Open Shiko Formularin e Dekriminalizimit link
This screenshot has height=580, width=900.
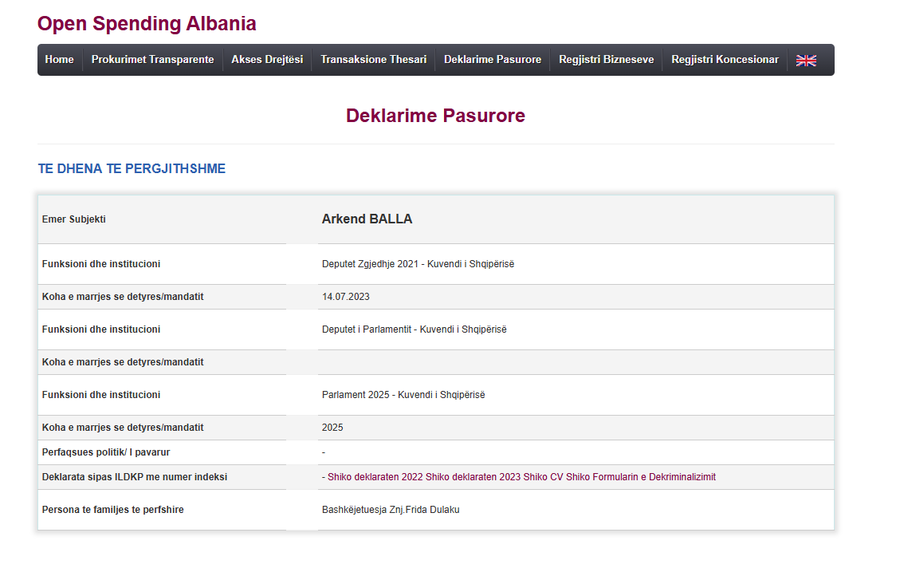point(641,477)
